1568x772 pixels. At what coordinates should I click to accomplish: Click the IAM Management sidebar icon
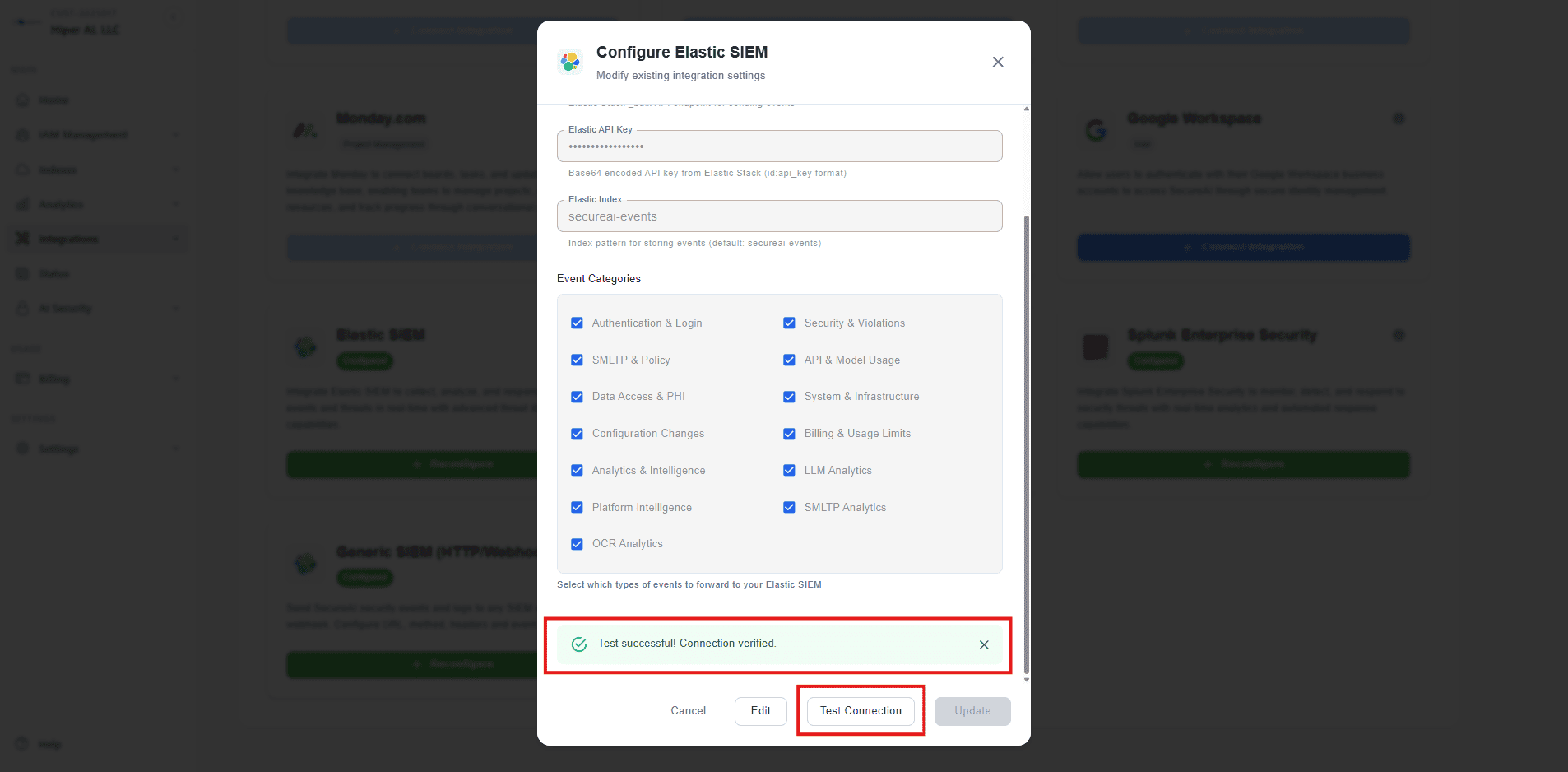(x=23, y=135)
